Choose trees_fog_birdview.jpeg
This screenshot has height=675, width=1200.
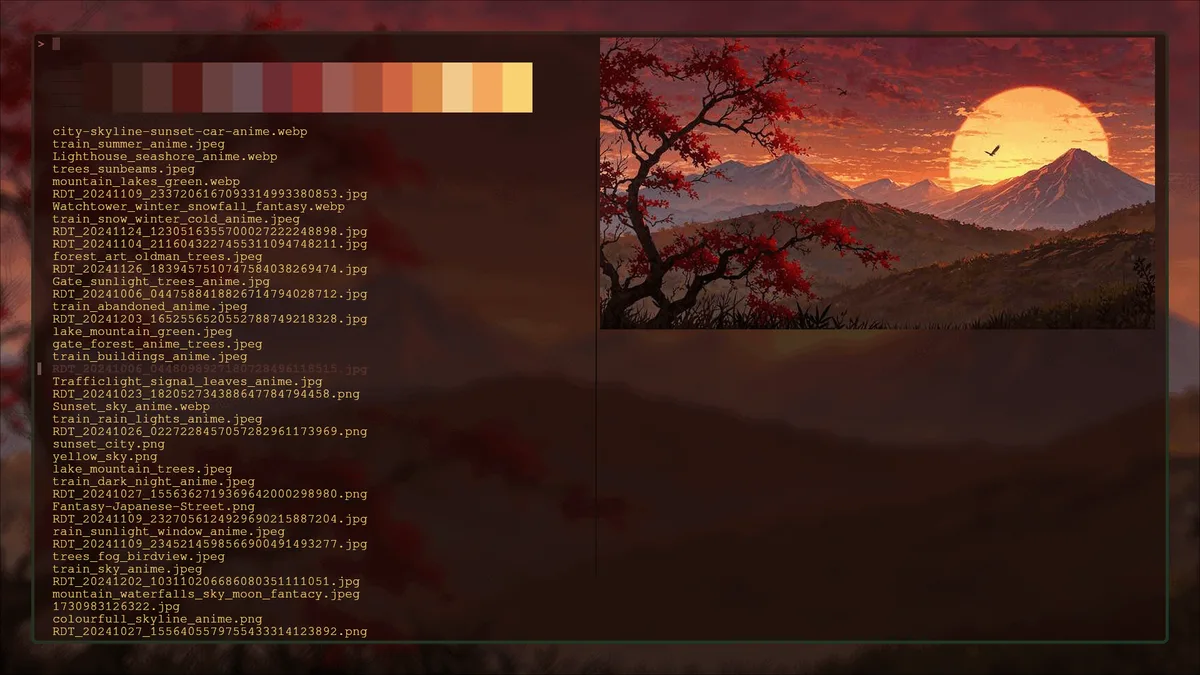click(138, 556)
